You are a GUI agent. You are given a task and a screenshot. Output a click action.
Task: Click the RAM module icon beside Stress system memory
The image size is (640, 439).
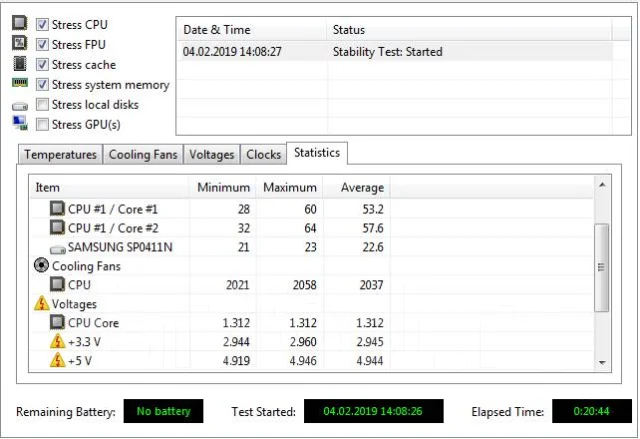tap(20, 83)
